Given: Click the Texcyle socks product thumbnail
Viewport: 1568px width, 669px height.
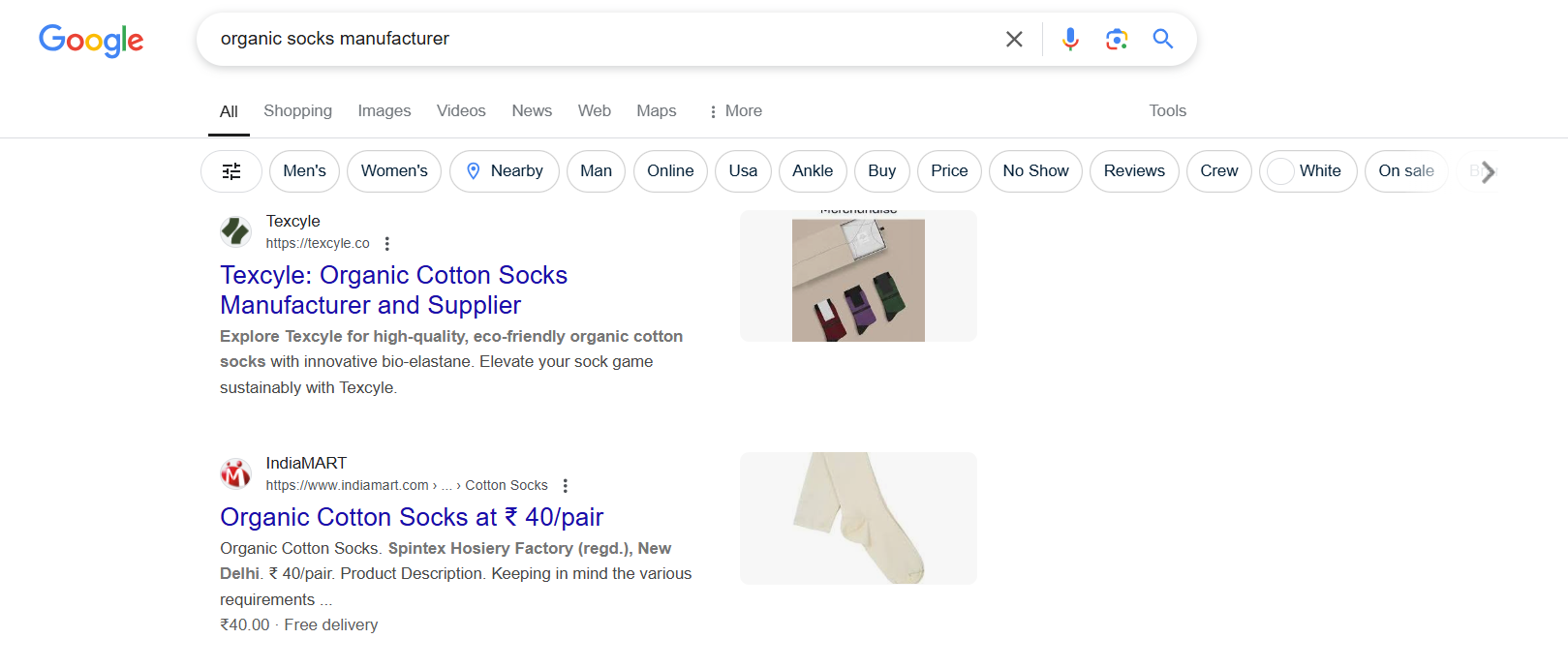Looking at the screenshot, I should coord(858,276).
